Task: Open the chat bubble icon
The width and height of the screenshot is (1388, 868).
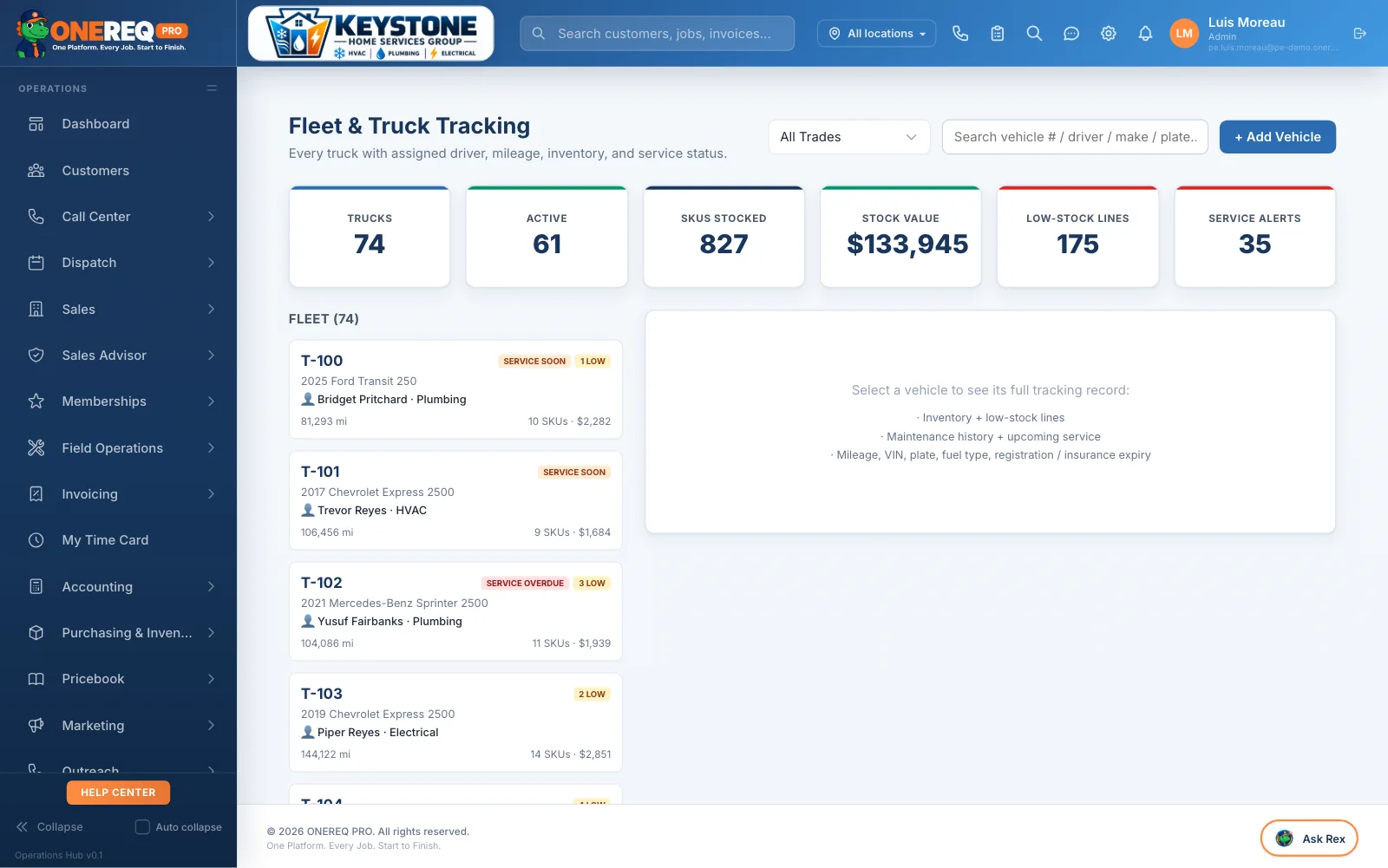Action: click(1071, 33)
